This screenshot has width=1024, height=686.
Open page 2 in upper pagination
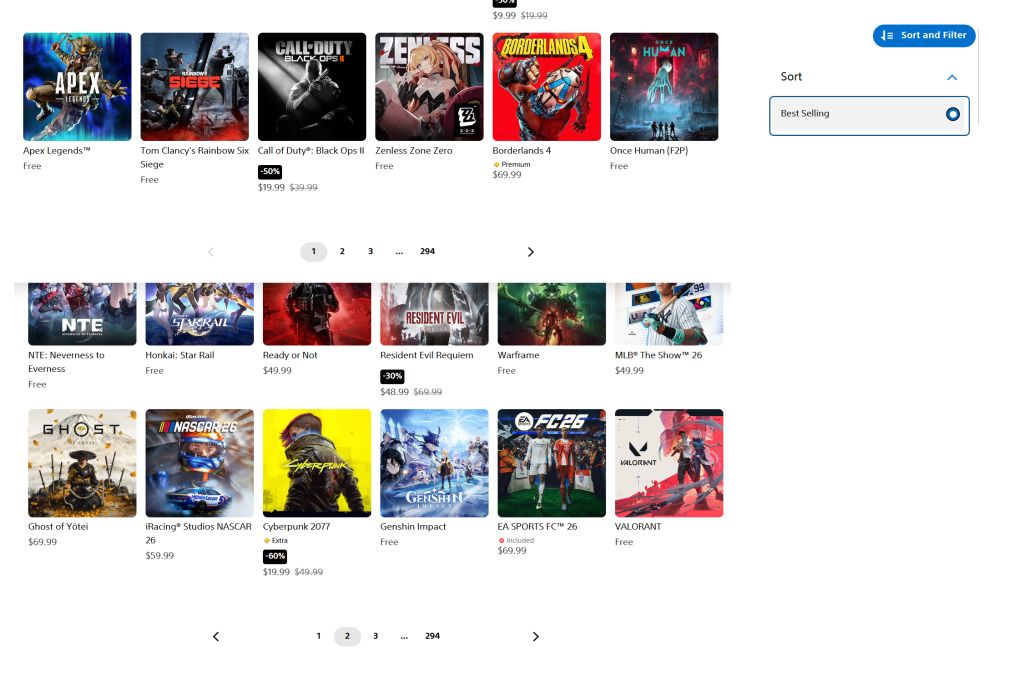(342, 252)
